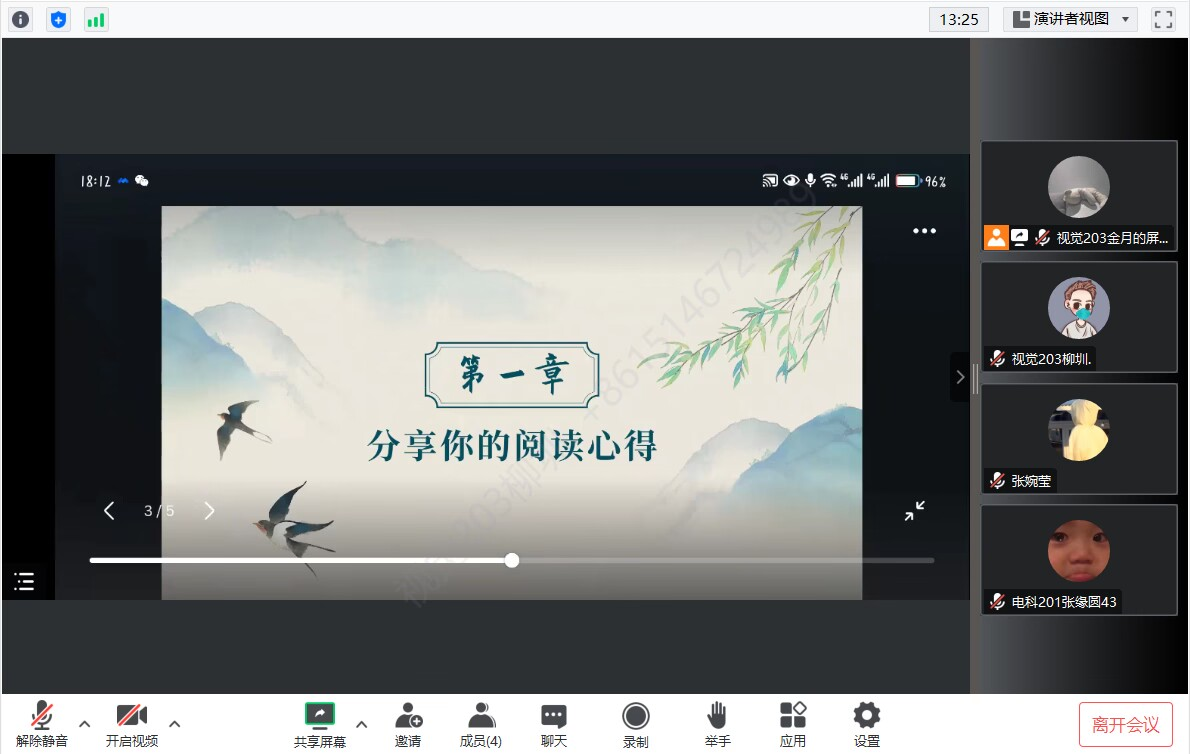Screen dimensions: 1190x754
Task: Expand audio options arrow beside 解除静音
Action: coord(85,723)
